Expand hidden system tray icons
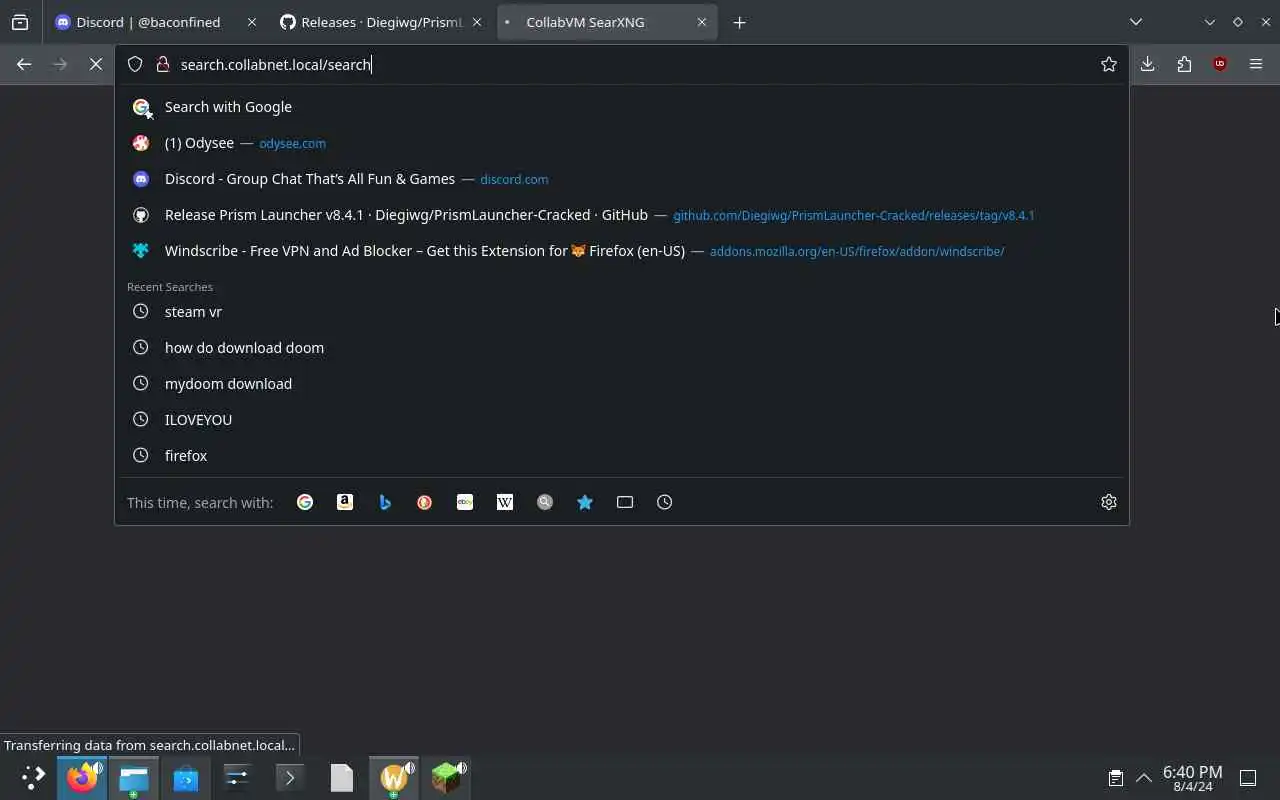The image size is (1280, 800). 1144,778
